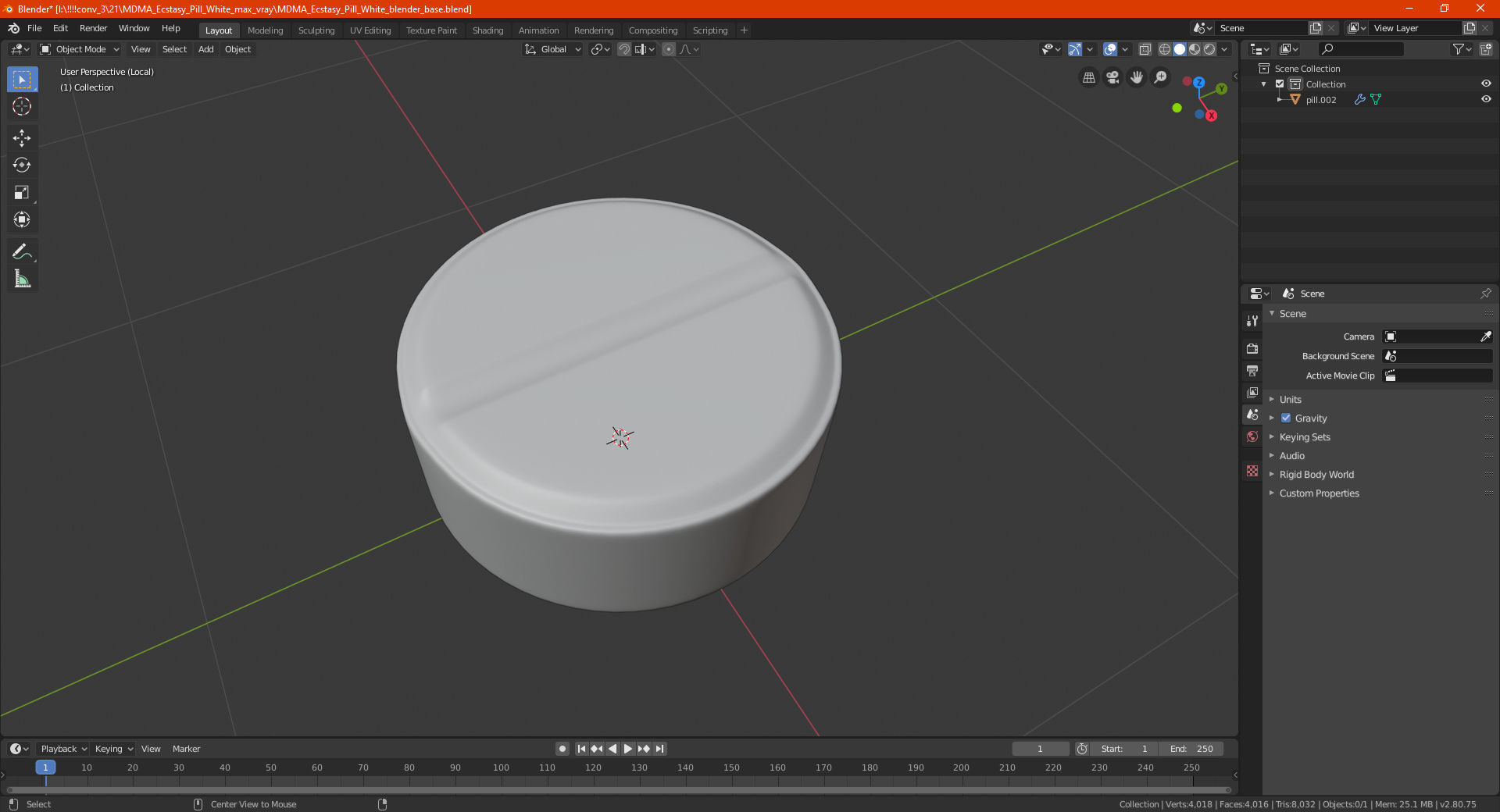Open the Playback dropdown
Viewport: 1500px width, 812px height.
(x=63, y=749)
